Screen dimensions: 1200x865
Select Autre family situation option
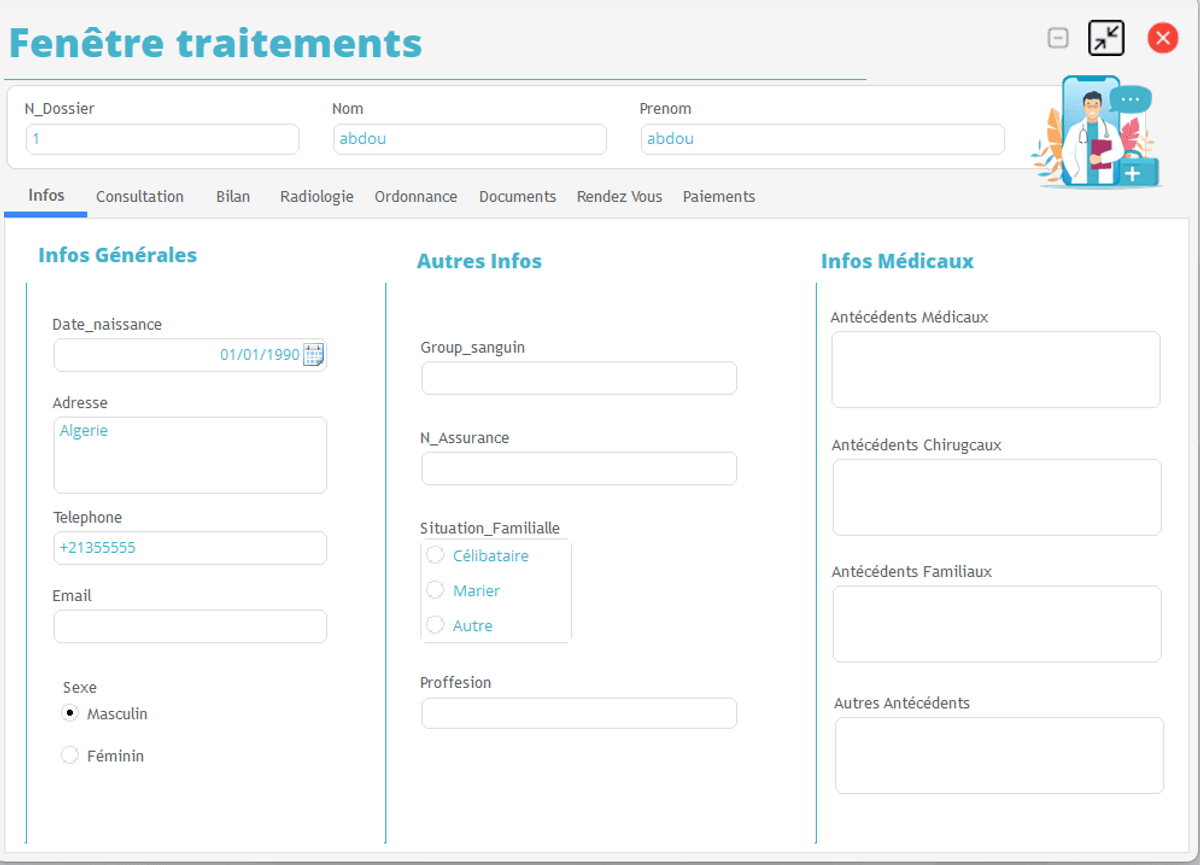(x=435, y=625)
